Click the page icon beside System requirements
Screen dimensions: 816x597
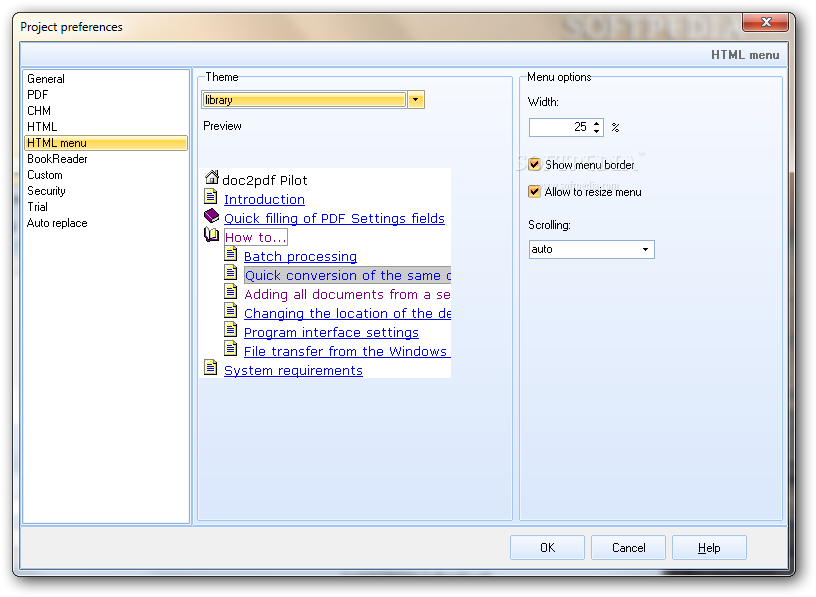(x=210, y=367)
